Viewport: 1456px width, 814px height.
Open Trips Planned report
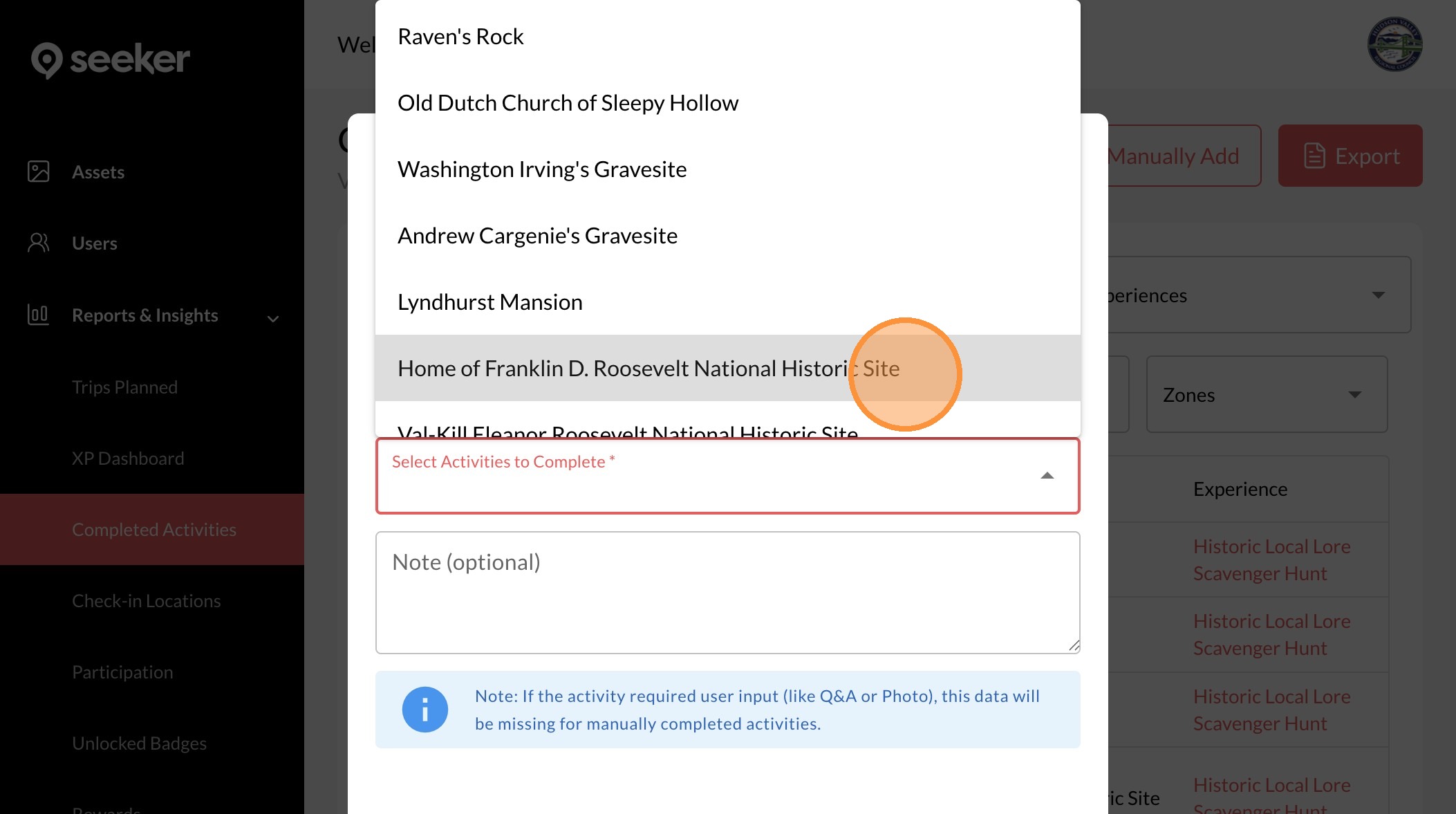[x=124, y=387]
